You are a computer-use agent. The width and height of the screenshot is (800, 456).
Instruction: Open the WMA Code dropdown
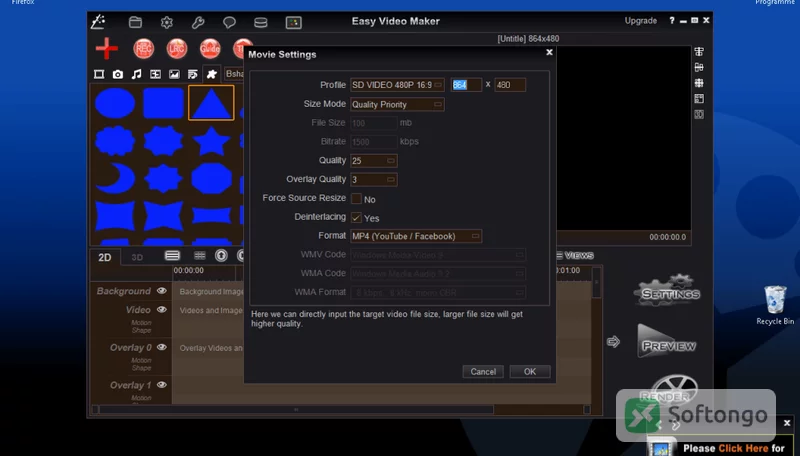438,273
